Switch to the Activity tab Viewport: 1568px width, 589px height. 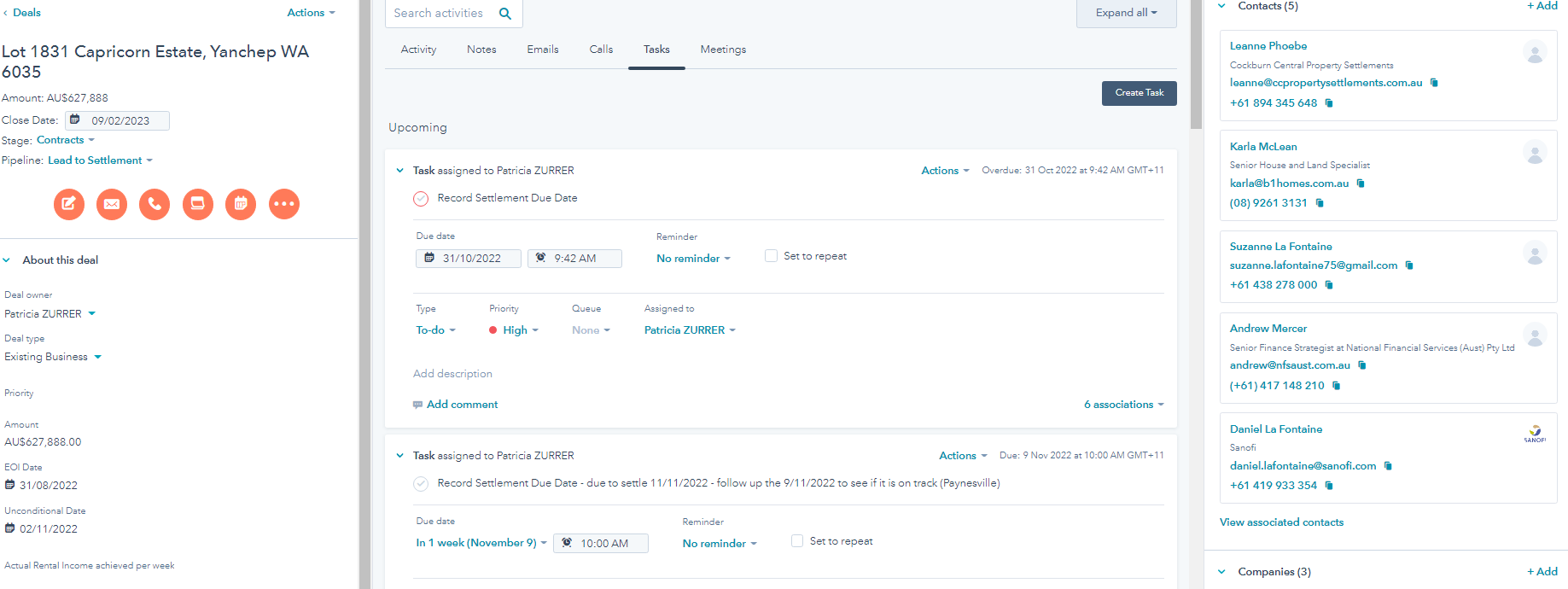[418, 50]
